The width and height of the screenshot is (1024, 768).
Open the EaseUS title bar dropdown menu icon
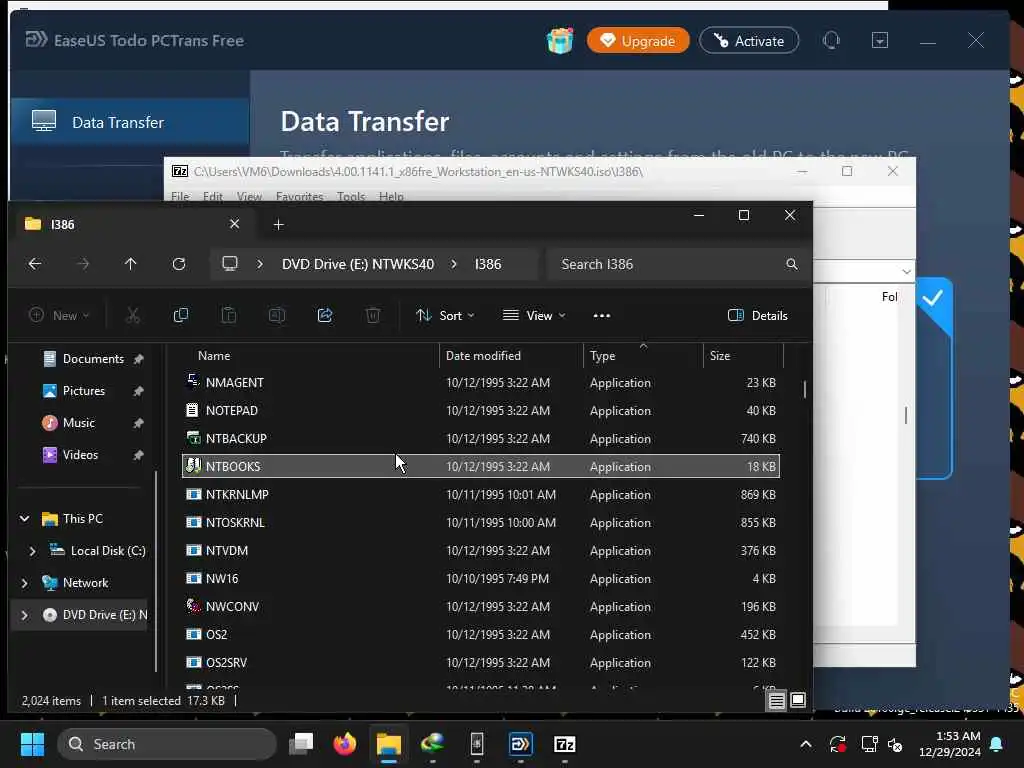coord(880,40)
